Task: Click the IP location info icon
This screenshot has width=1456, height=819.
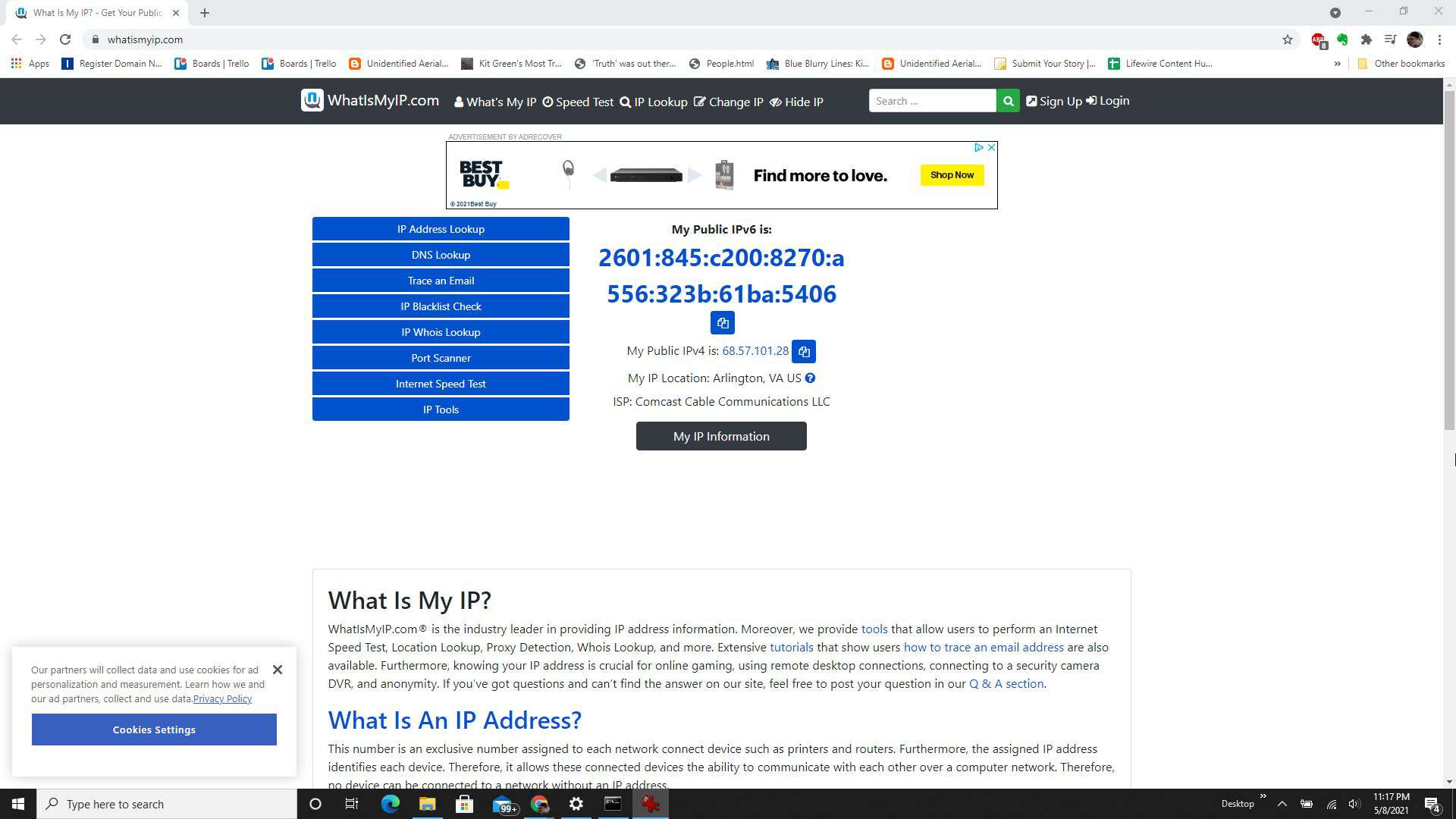Action: pos(809,377)
